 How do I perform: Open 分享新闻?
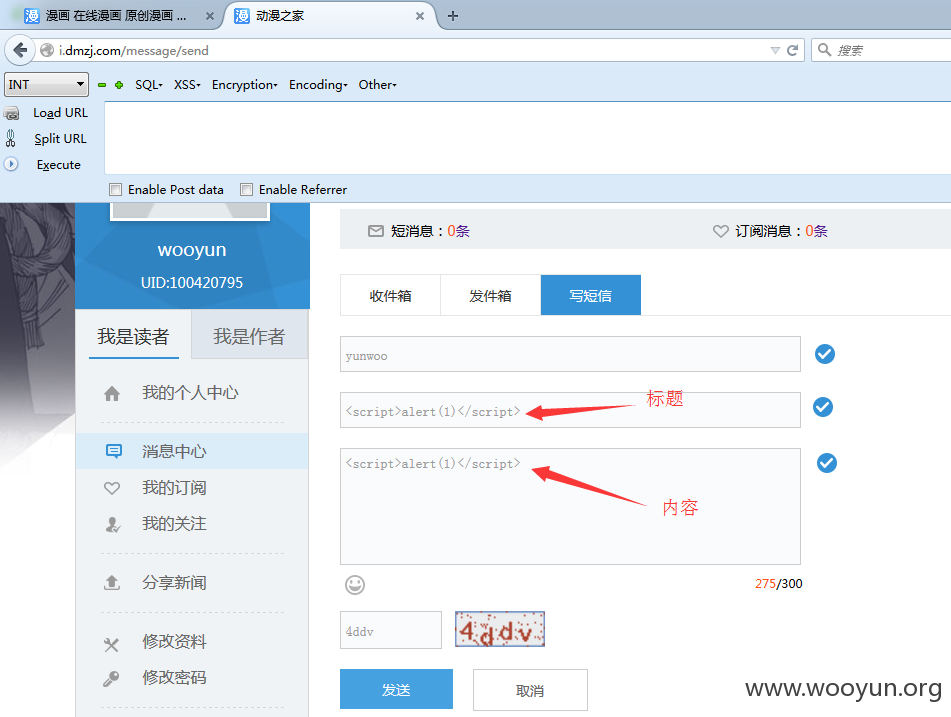pyautogui.click(x=174, y=582)
